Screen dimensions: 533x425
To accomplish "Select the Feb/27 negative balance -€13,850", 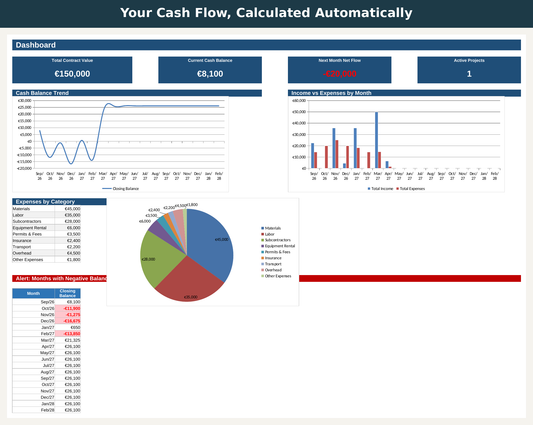I will pyautogui.click(x=68, y=334).
